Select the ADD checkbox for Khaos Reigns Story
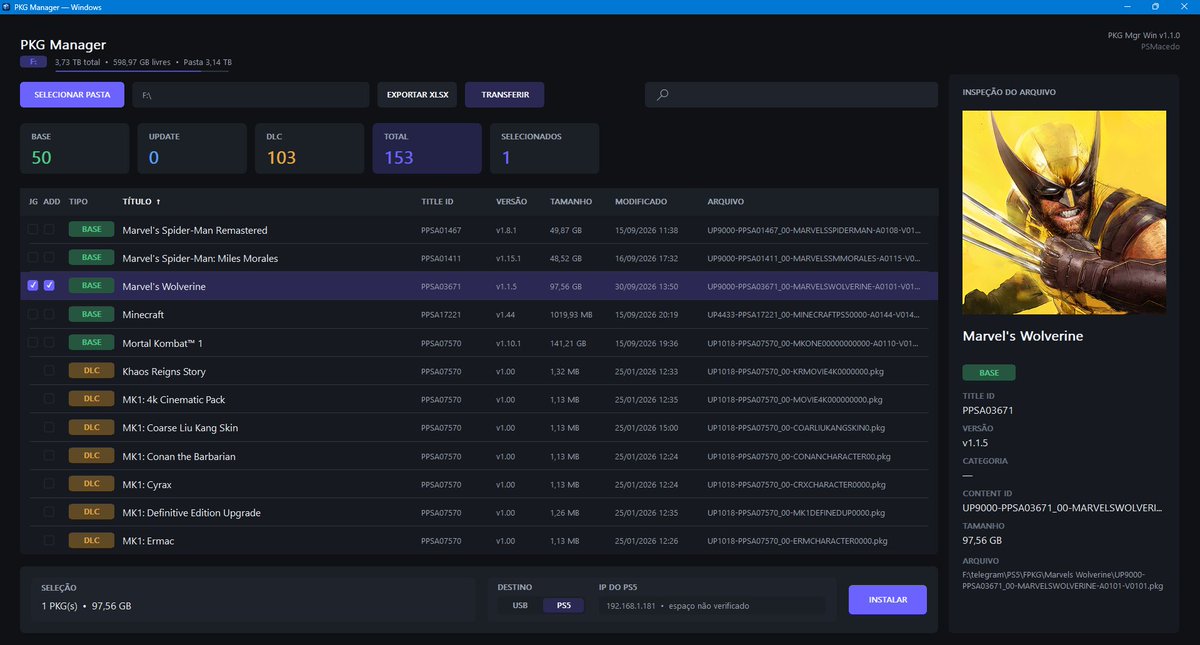The height and width of the screenshot is (645, 1200). click(49, 371)
